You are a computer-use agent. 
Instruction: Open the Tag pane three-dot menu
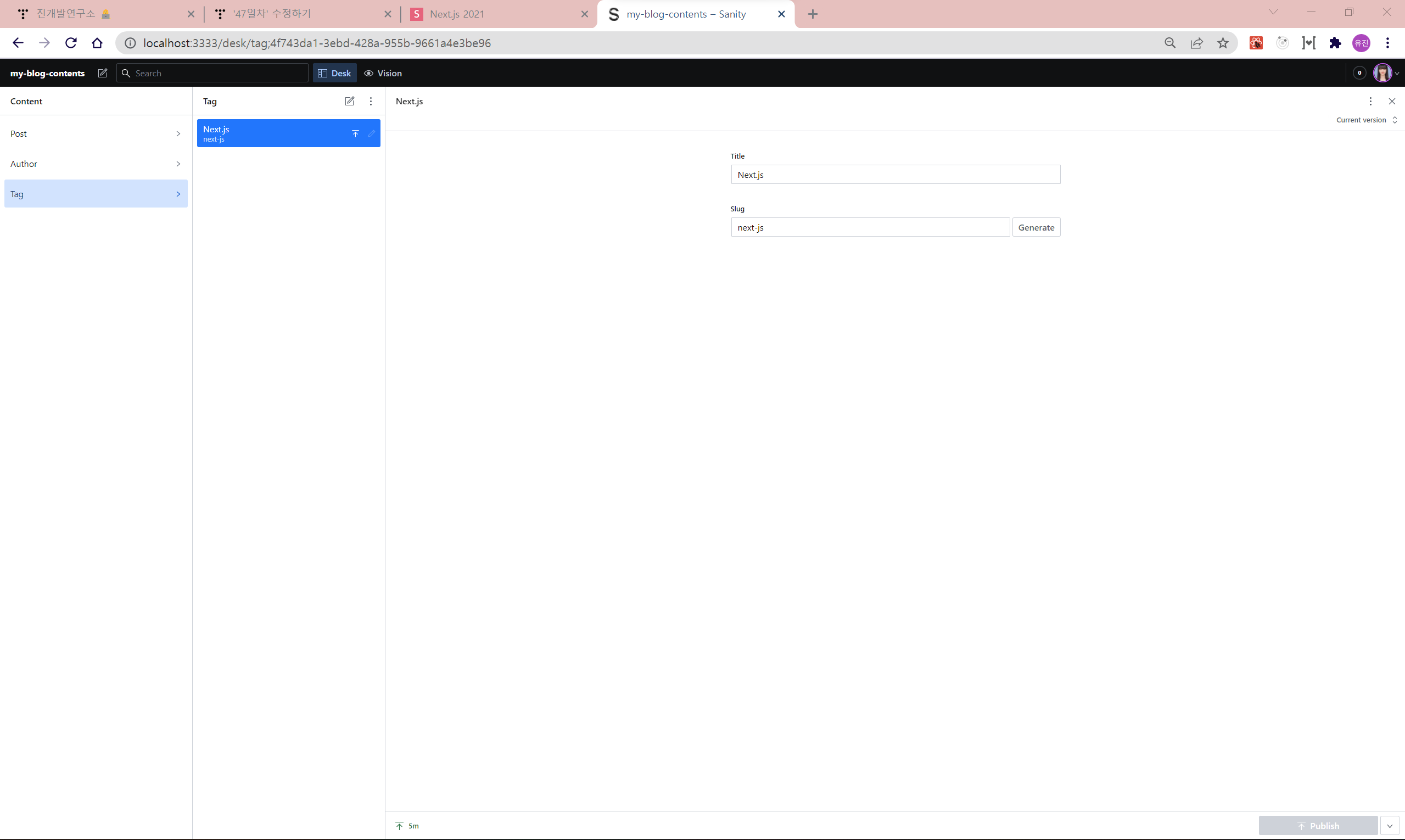tap(371, 102)
